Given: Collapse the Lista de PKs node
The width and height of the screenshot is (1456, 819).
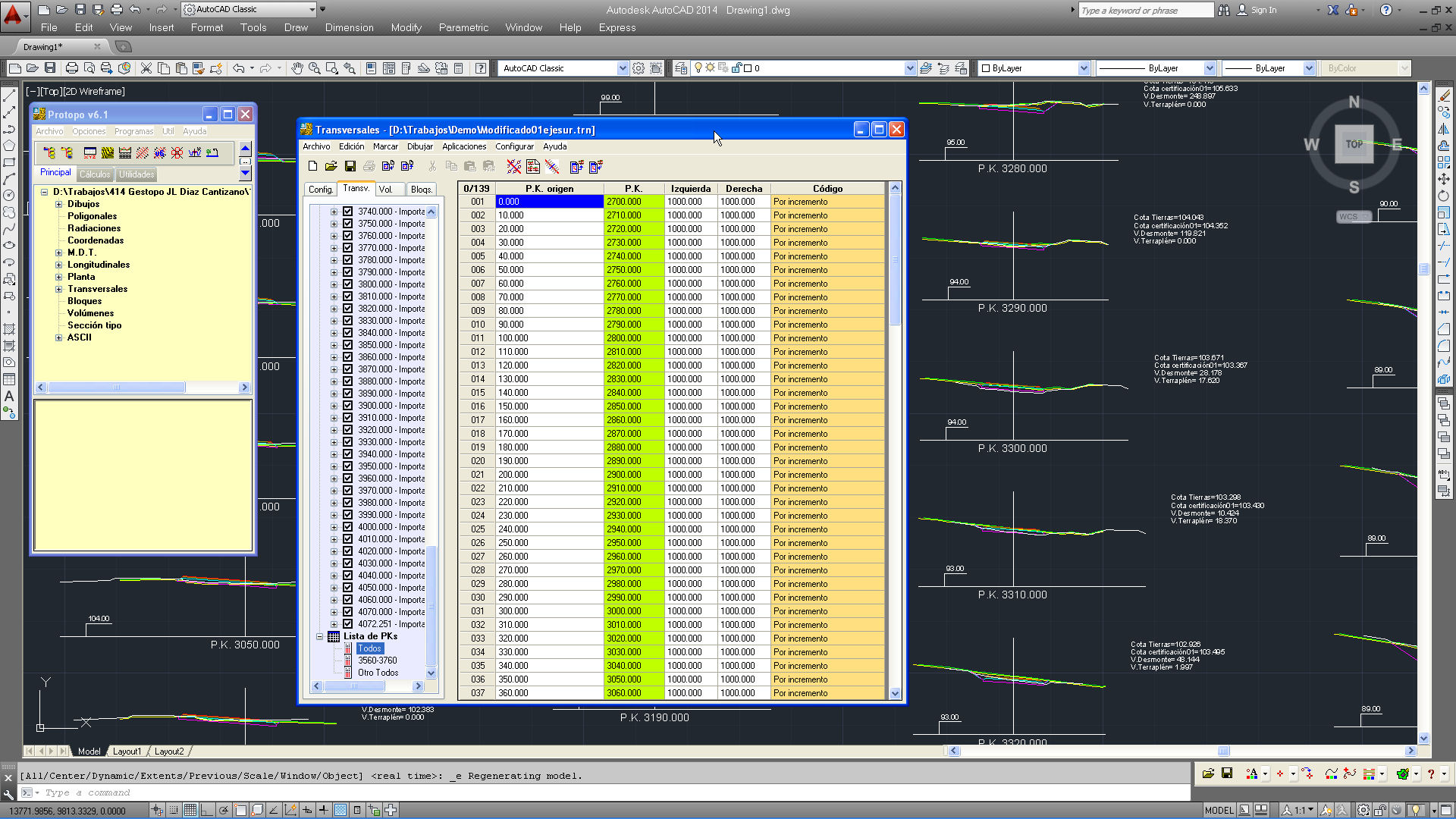Looking at the screenshot, I should pyautogui.click(x=319, y=636).
